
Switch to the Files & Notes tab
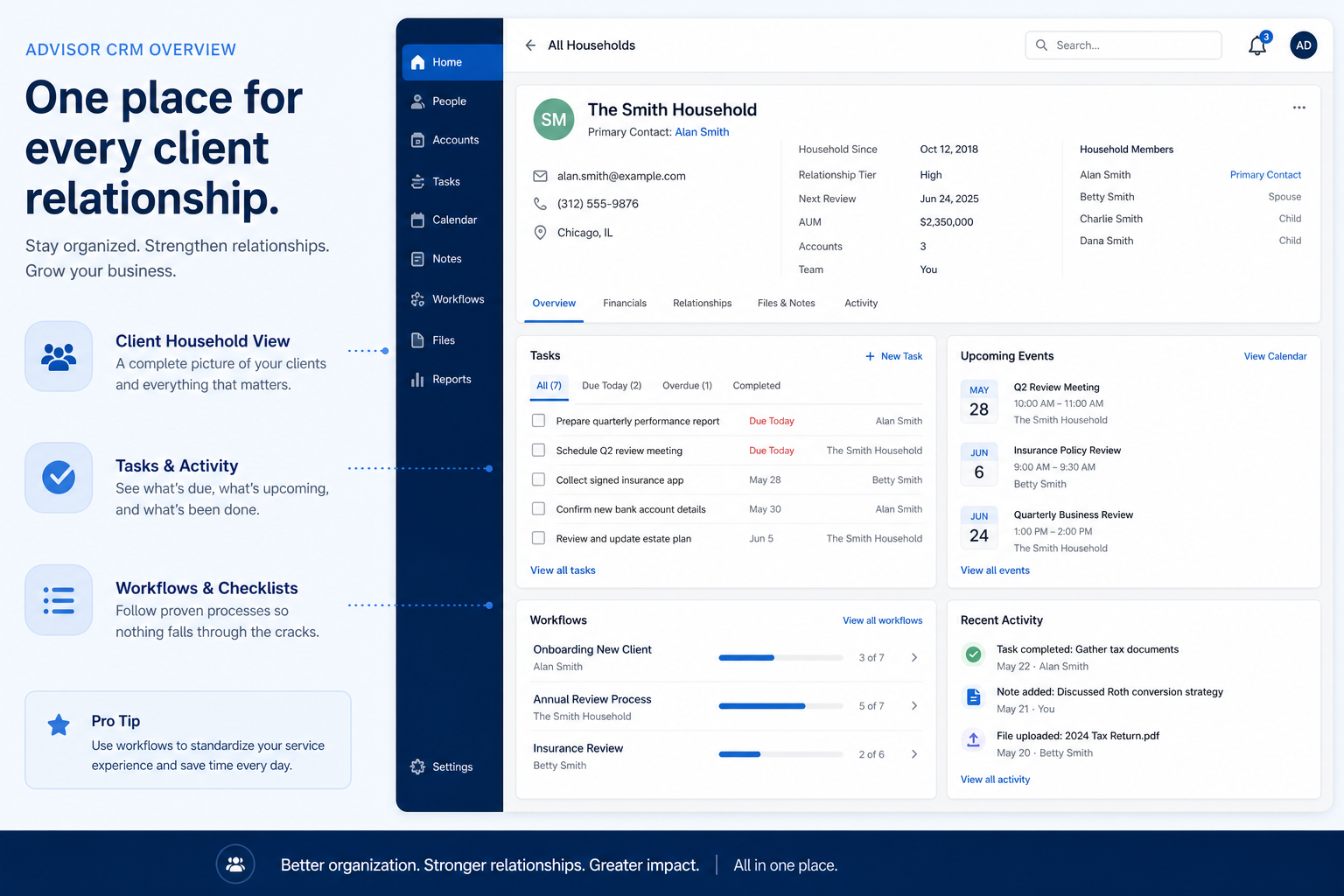pyautogui.click(x=786, y=304)
